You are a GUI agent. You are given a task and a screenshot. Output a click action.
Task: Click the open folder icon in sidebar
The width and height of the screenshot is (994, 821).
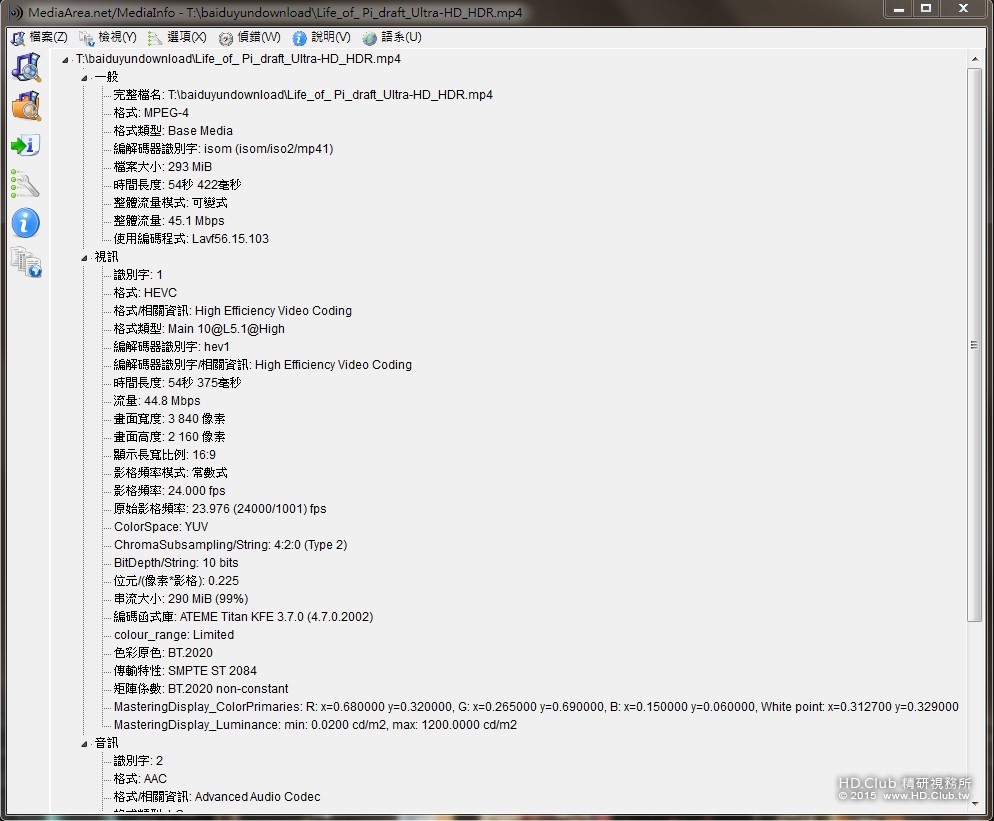point(27,106)
